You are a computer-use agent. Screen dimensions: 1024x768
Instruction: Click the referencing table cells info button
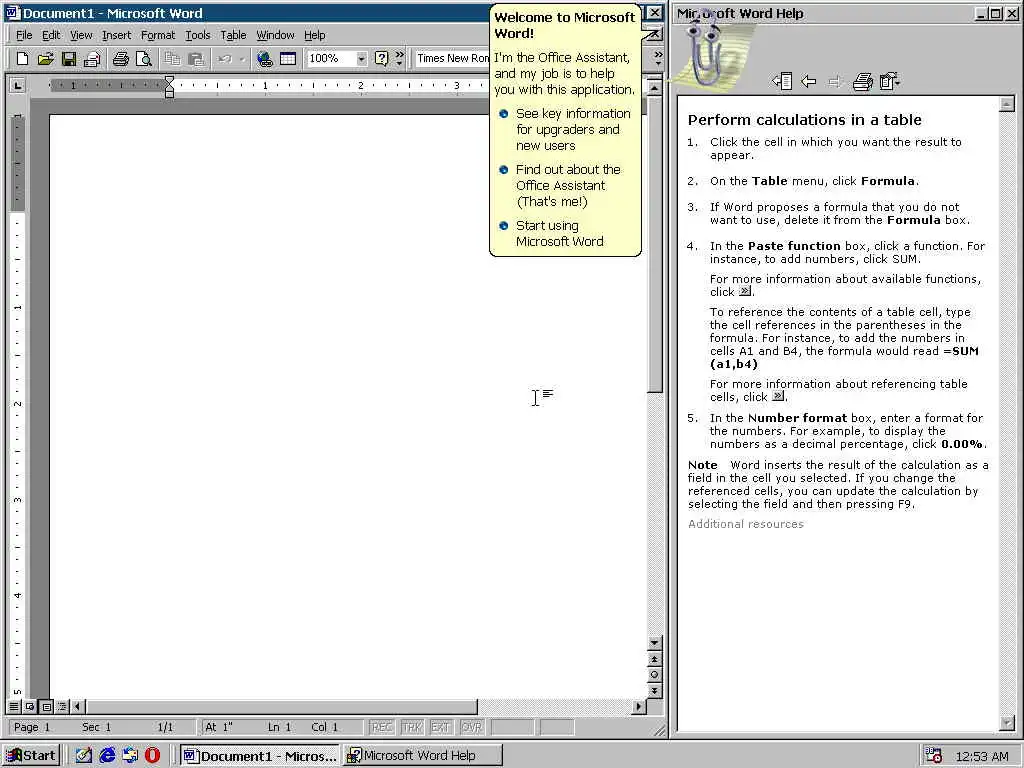coord(778,396)
